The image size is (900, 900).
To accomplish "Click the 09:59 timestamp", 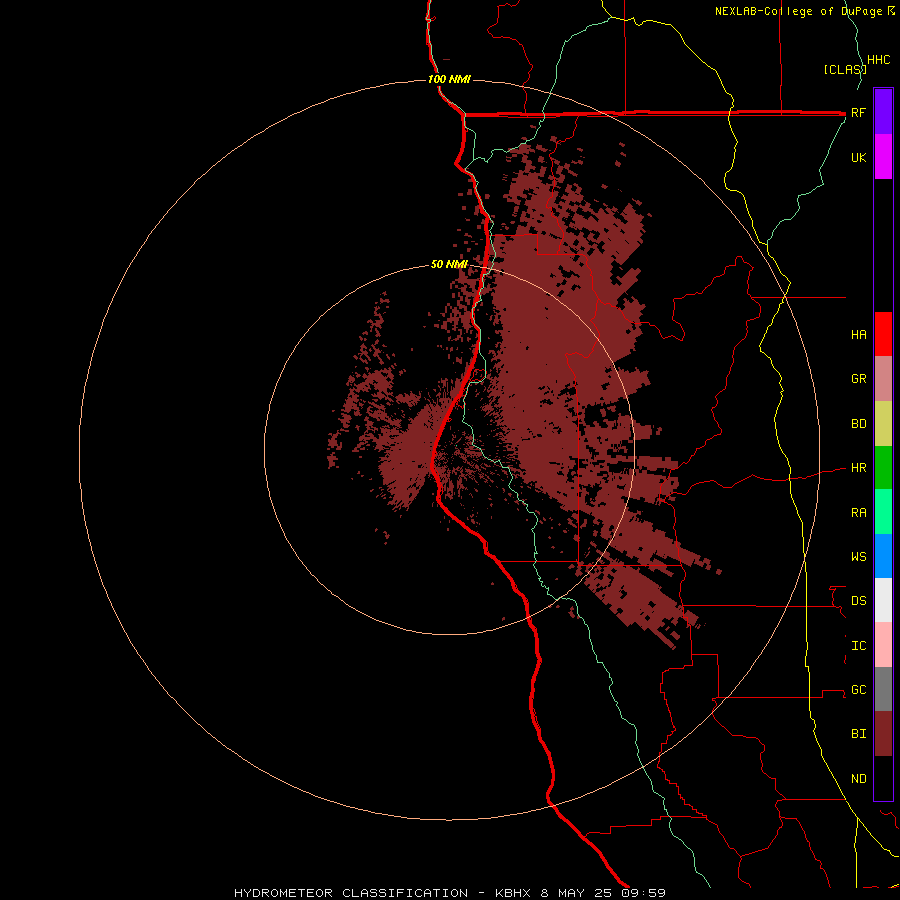I will (x=643, y=893).
